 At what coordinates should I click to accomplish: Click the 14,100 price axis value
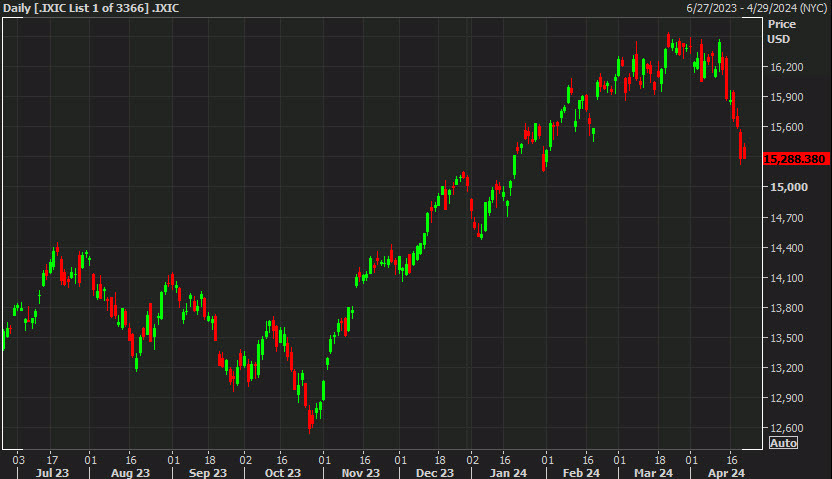(786, 278)
